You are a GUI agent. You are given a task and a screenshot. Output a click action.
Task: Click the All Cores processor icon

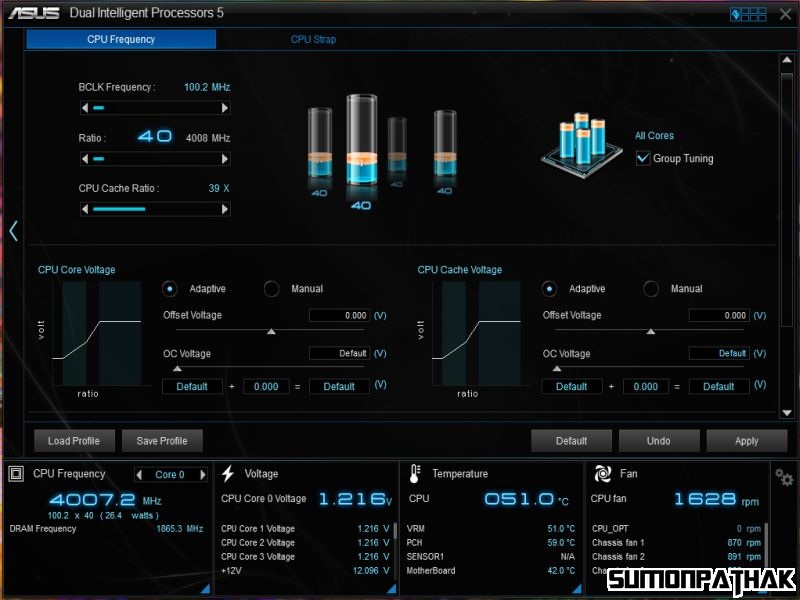(x=582, y=144)
